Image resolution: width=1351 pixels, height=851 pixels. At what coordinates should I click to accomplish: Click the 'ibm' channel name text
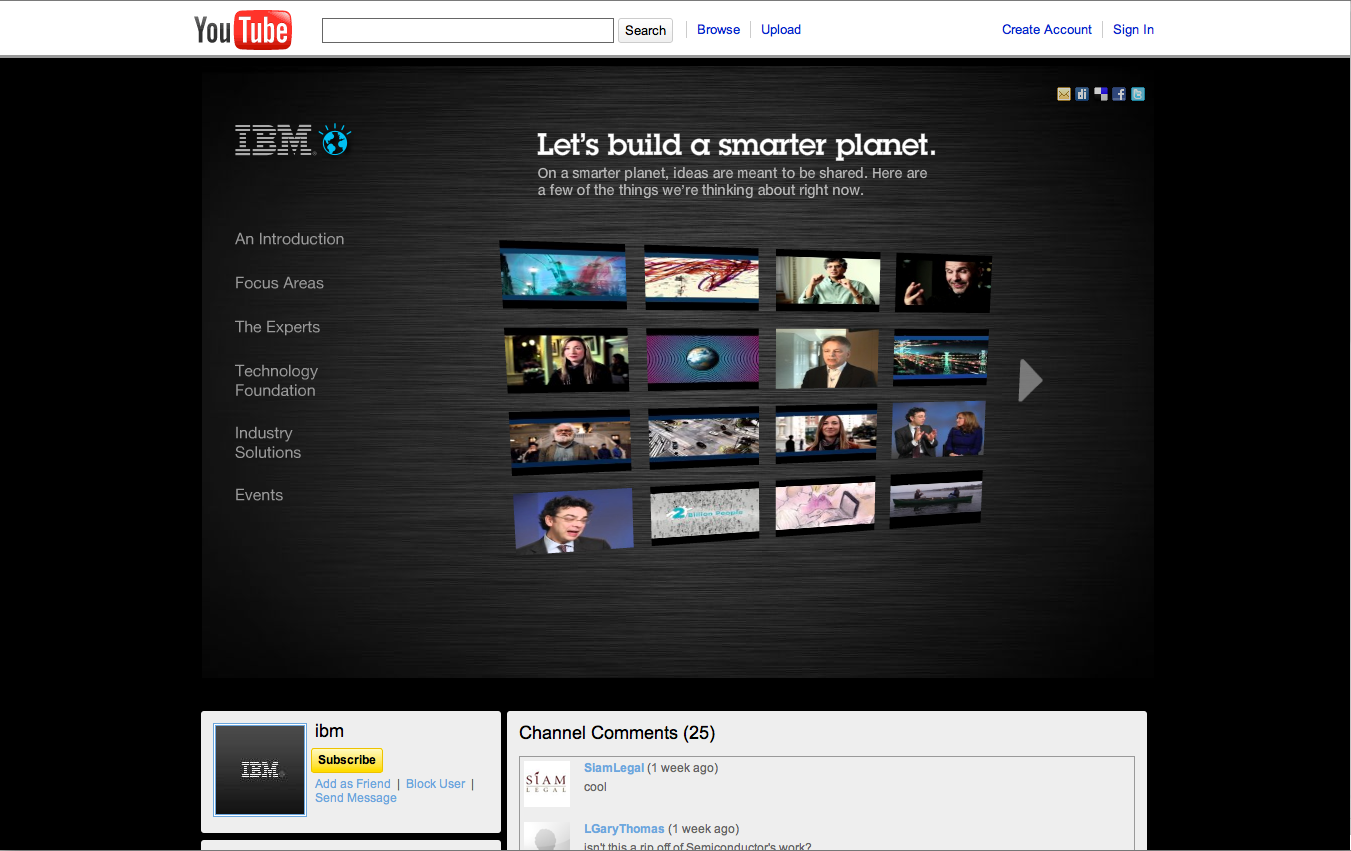[330, 731]
